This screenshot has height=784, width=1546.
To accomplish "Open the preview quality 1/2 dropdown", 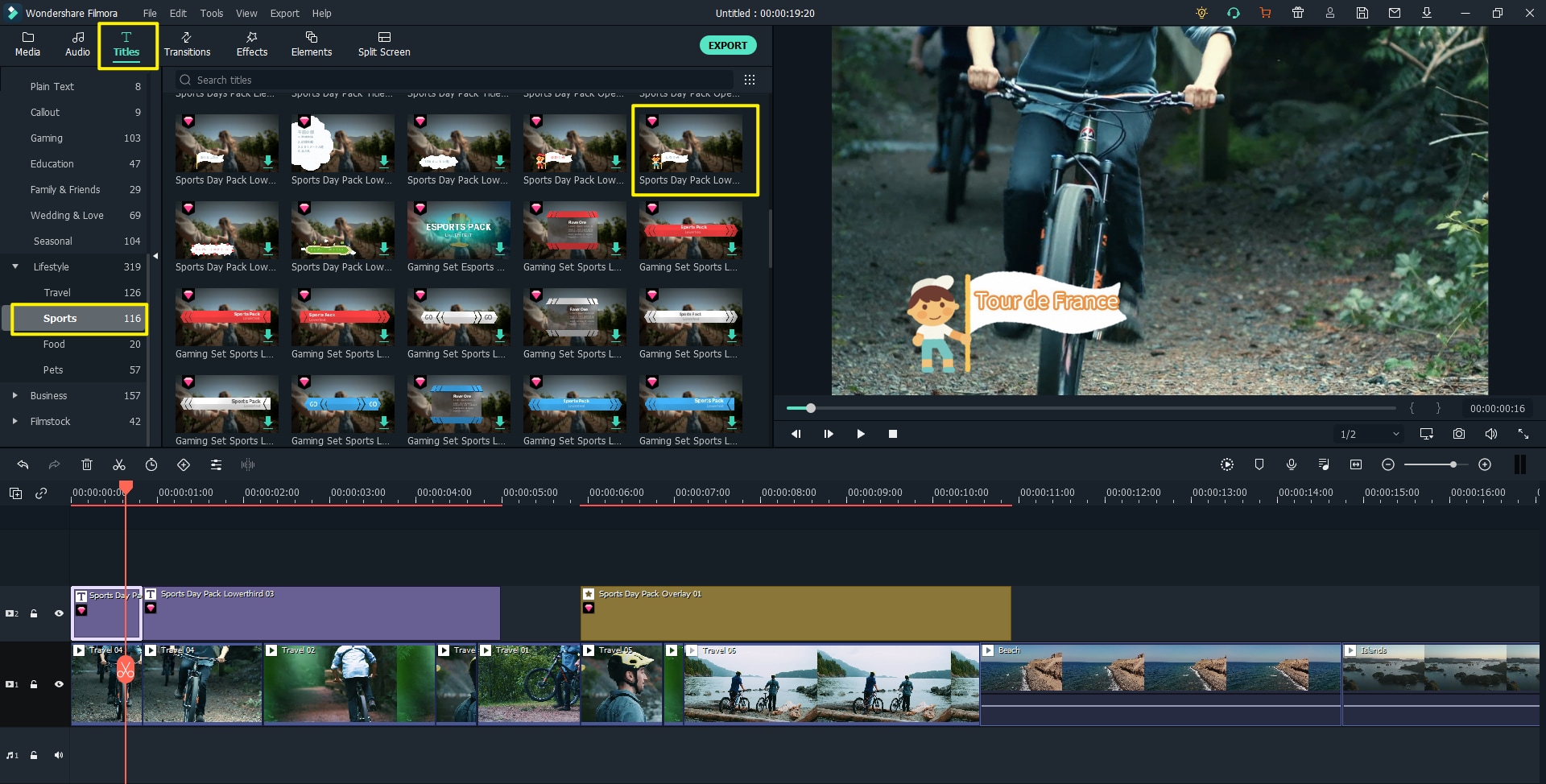I will 1370,434.
